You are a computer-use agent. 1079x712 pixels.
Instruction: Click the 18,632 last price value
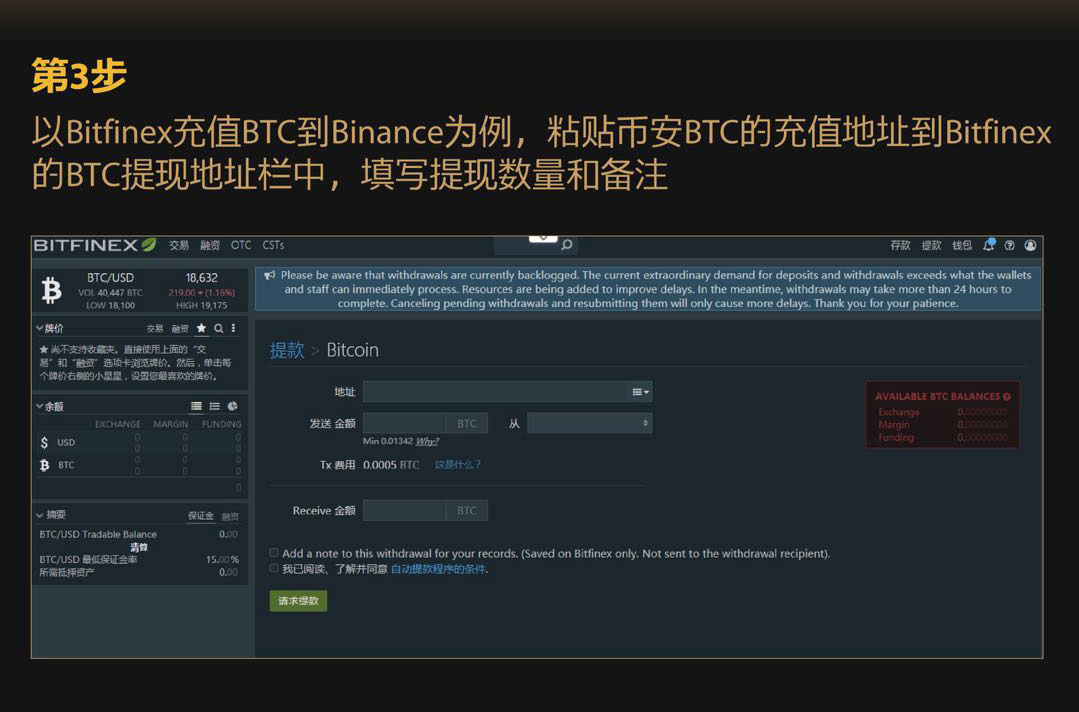pos(202,278)
